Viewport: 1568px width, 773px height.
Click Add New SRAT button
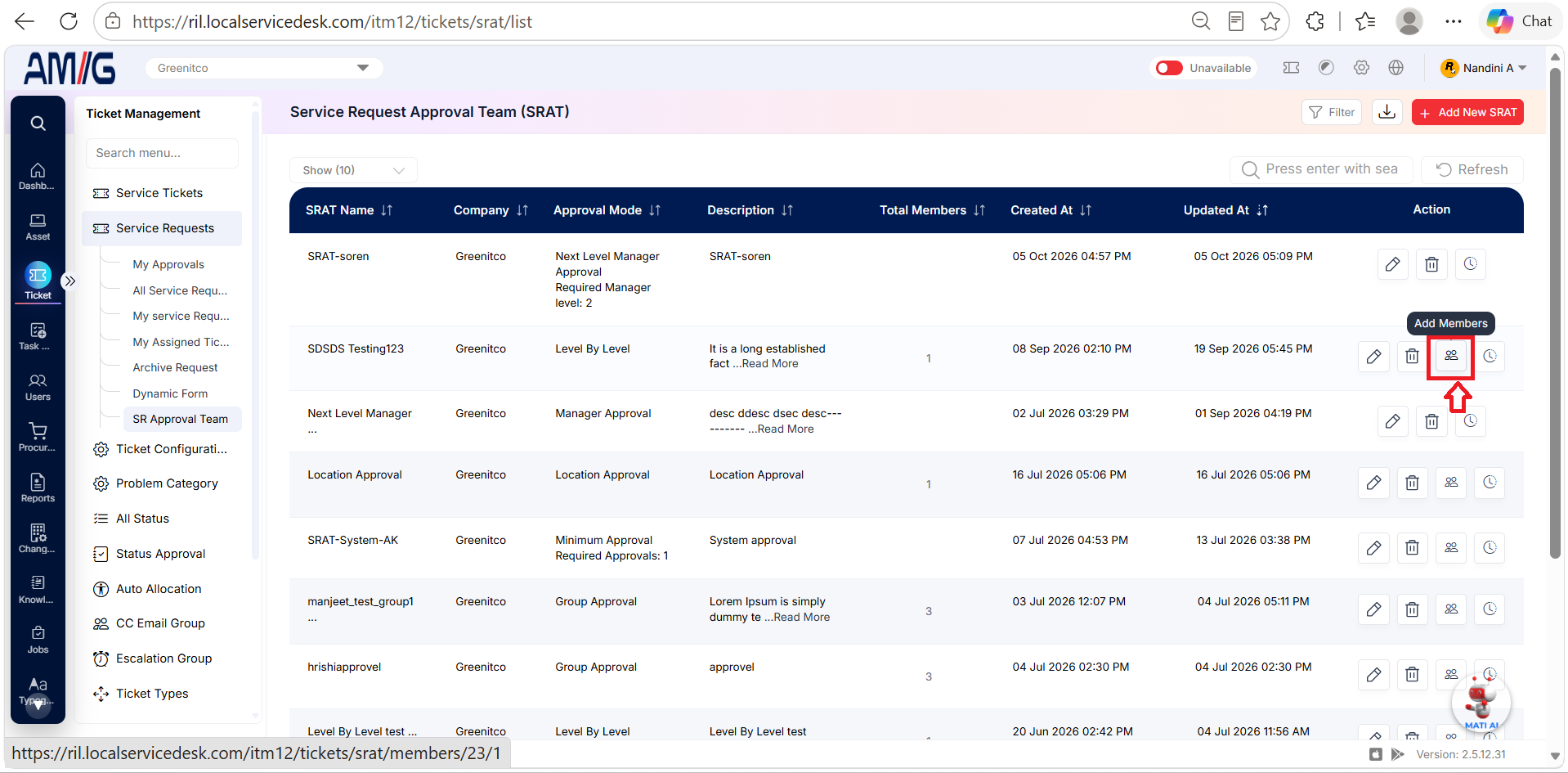(x=1467, y=112)
